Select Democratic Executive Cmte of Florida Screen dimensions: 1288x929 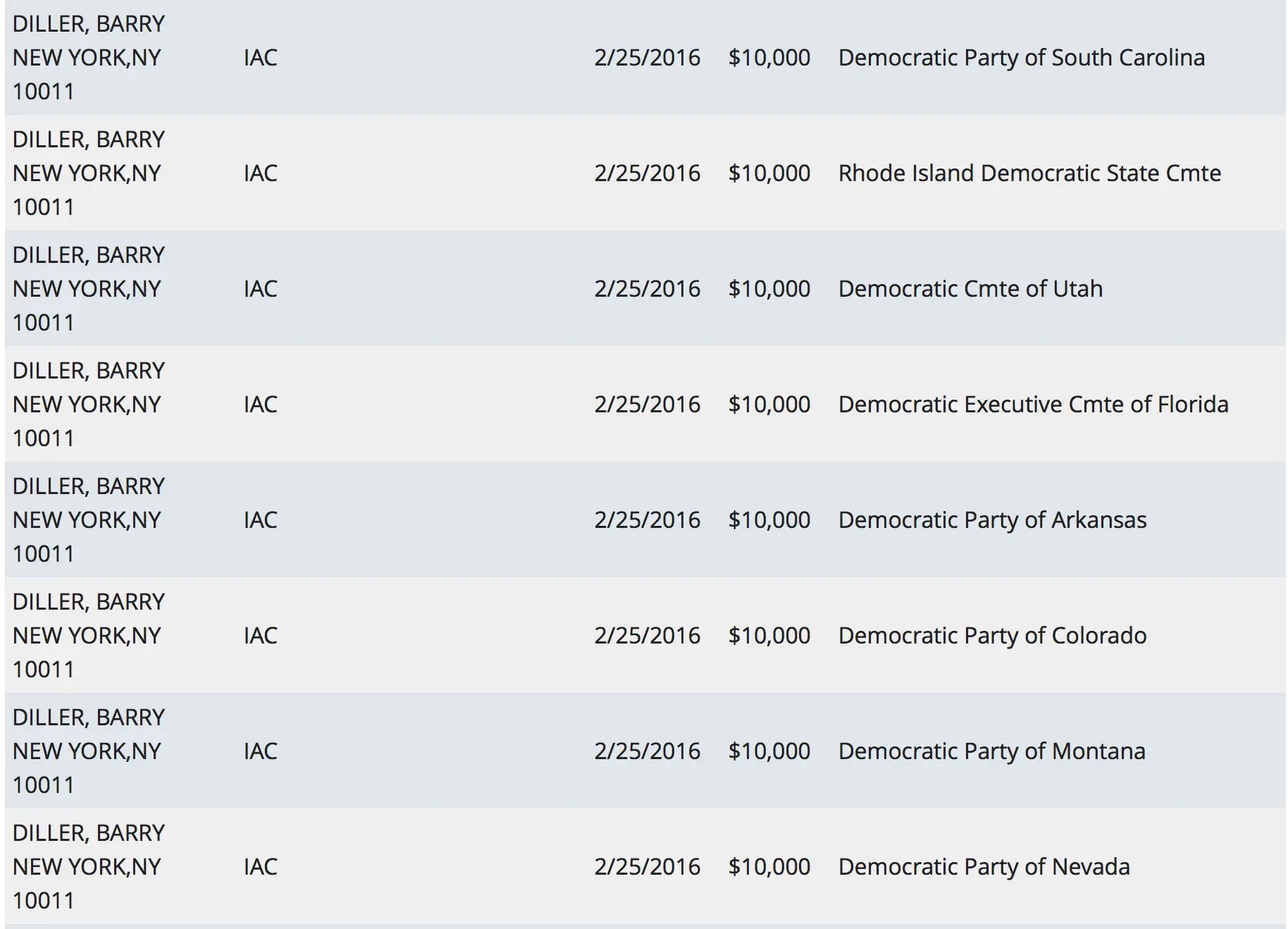[x=1033, y=405]
